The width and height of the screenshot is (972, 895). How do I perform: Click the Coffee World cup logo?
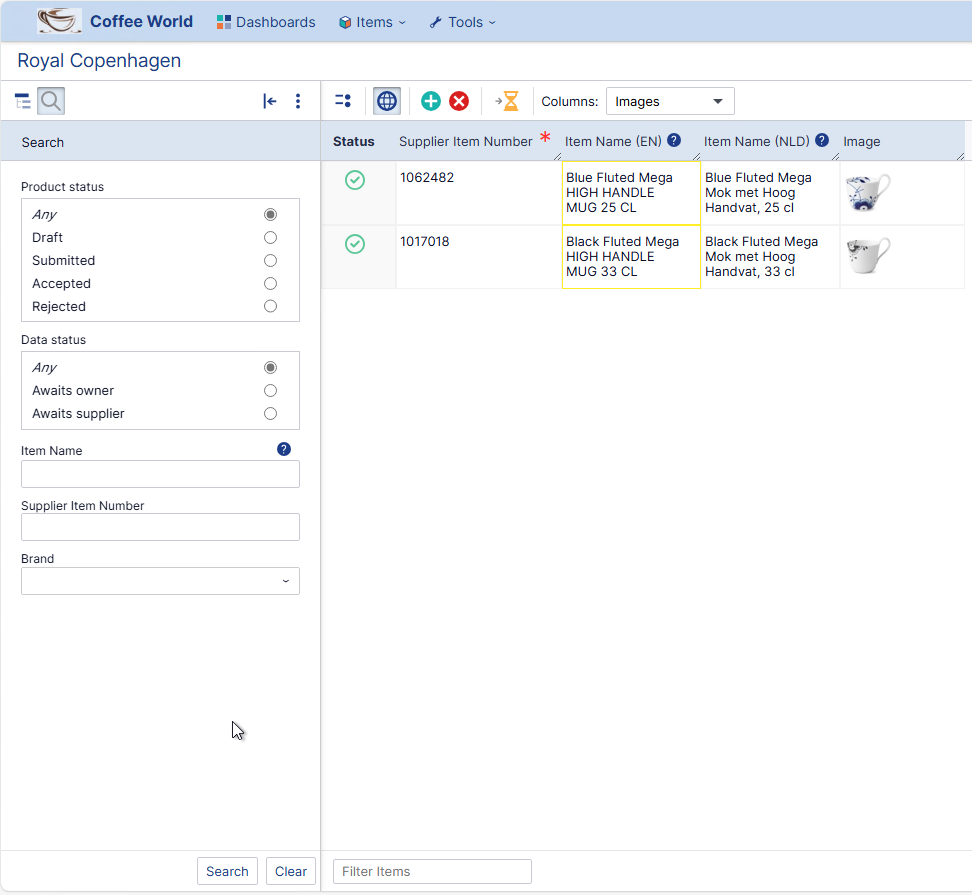click(x=59, y=21)
